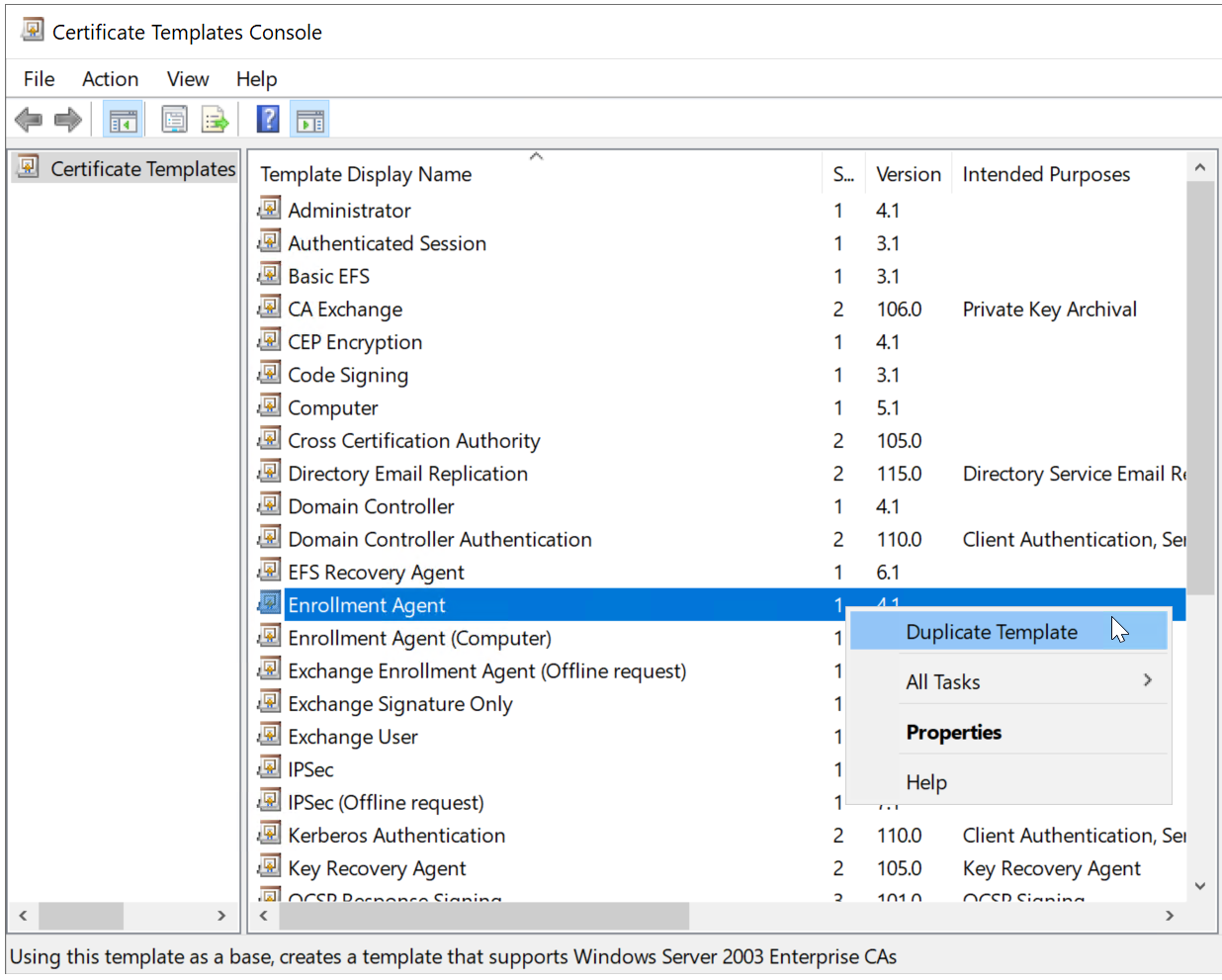Click the Code Signing template icon

tap(269, 374)
